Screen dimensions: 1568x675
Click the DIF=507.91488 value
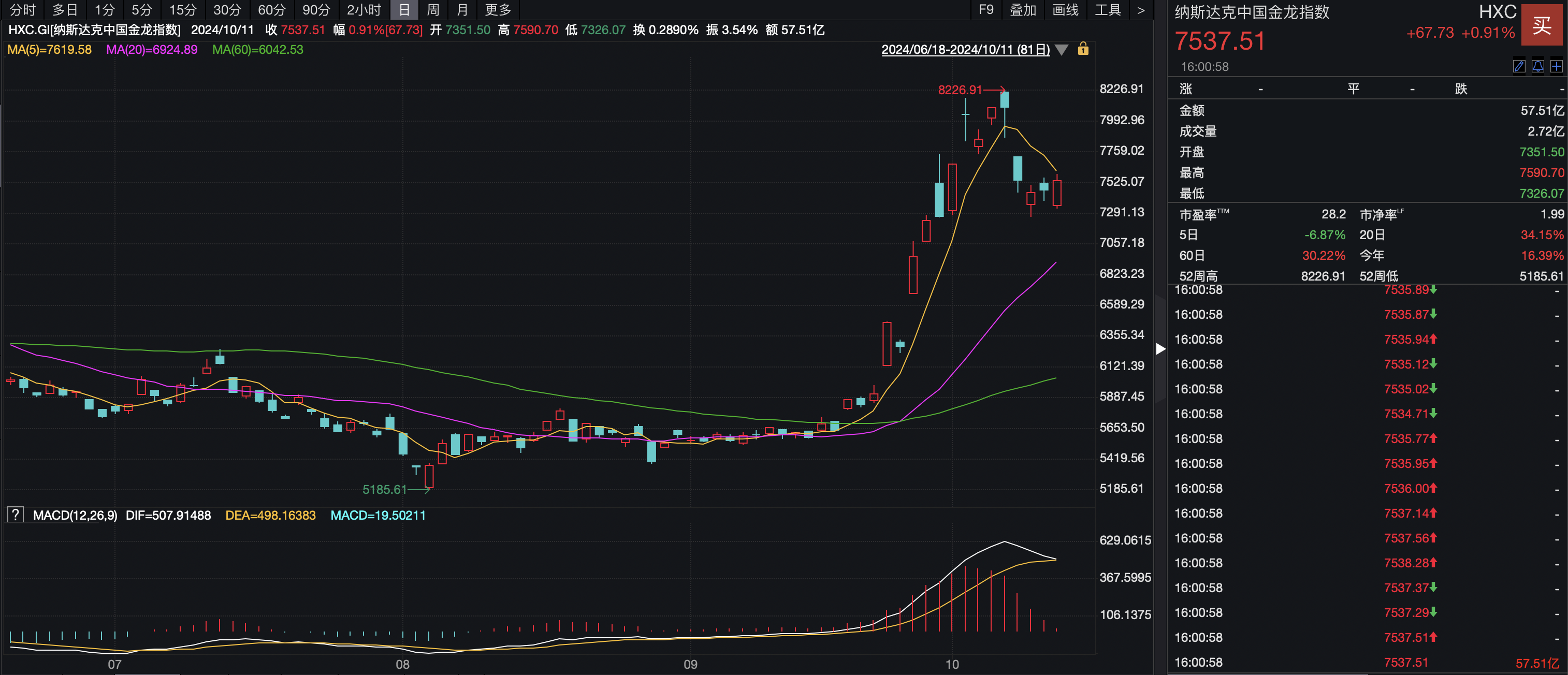click(x=168, y=515)
